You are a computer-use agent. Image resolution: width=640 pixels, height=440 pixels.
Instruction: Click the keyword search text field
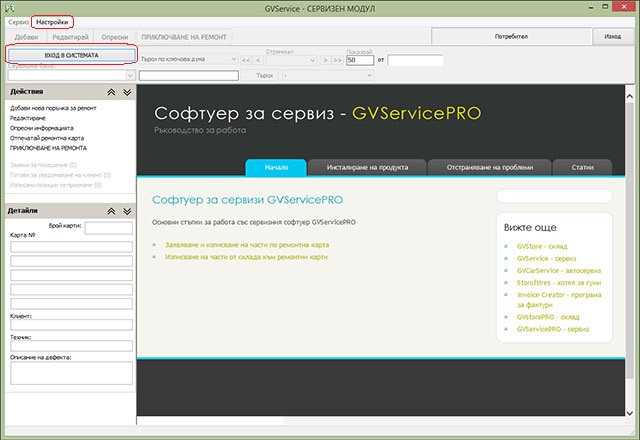[x=189, y=76]
